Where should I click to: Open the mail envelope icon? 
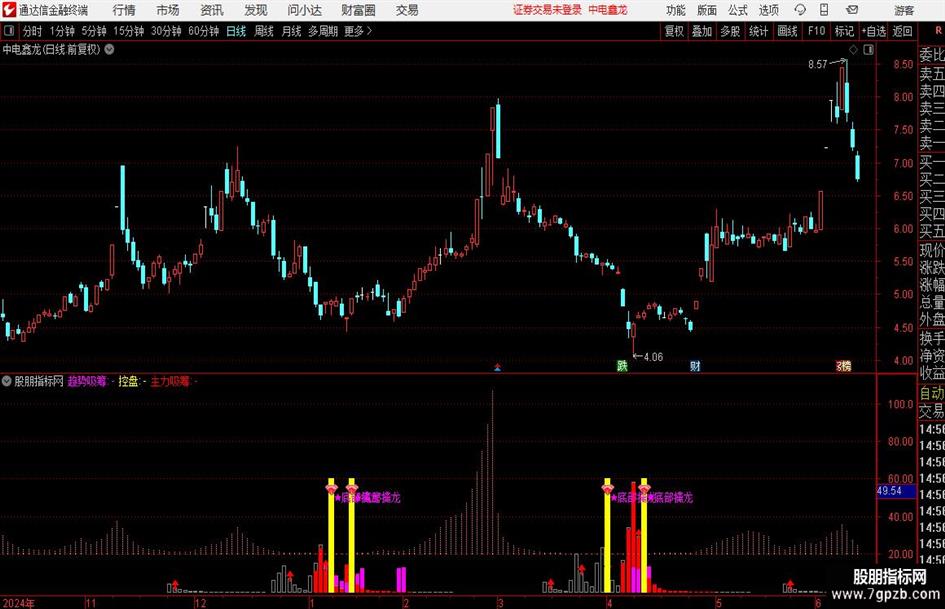coord(852,10)
